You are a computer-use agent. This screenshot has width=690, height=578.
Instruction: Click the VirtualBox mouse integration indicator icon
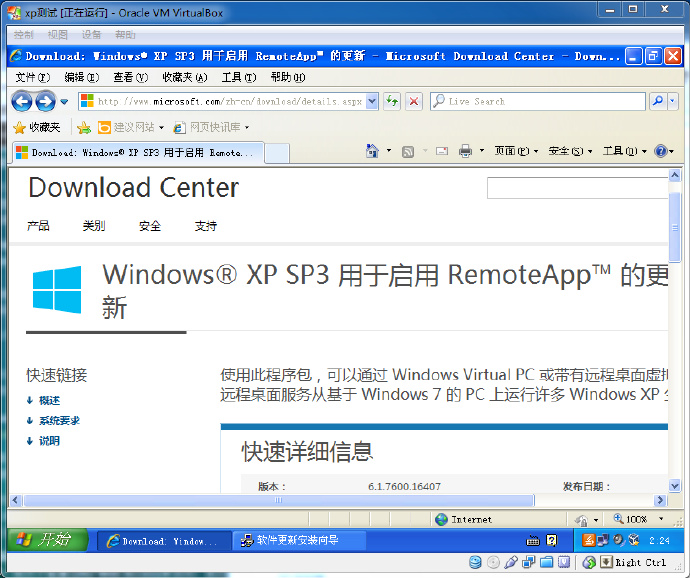coord(589,562)
